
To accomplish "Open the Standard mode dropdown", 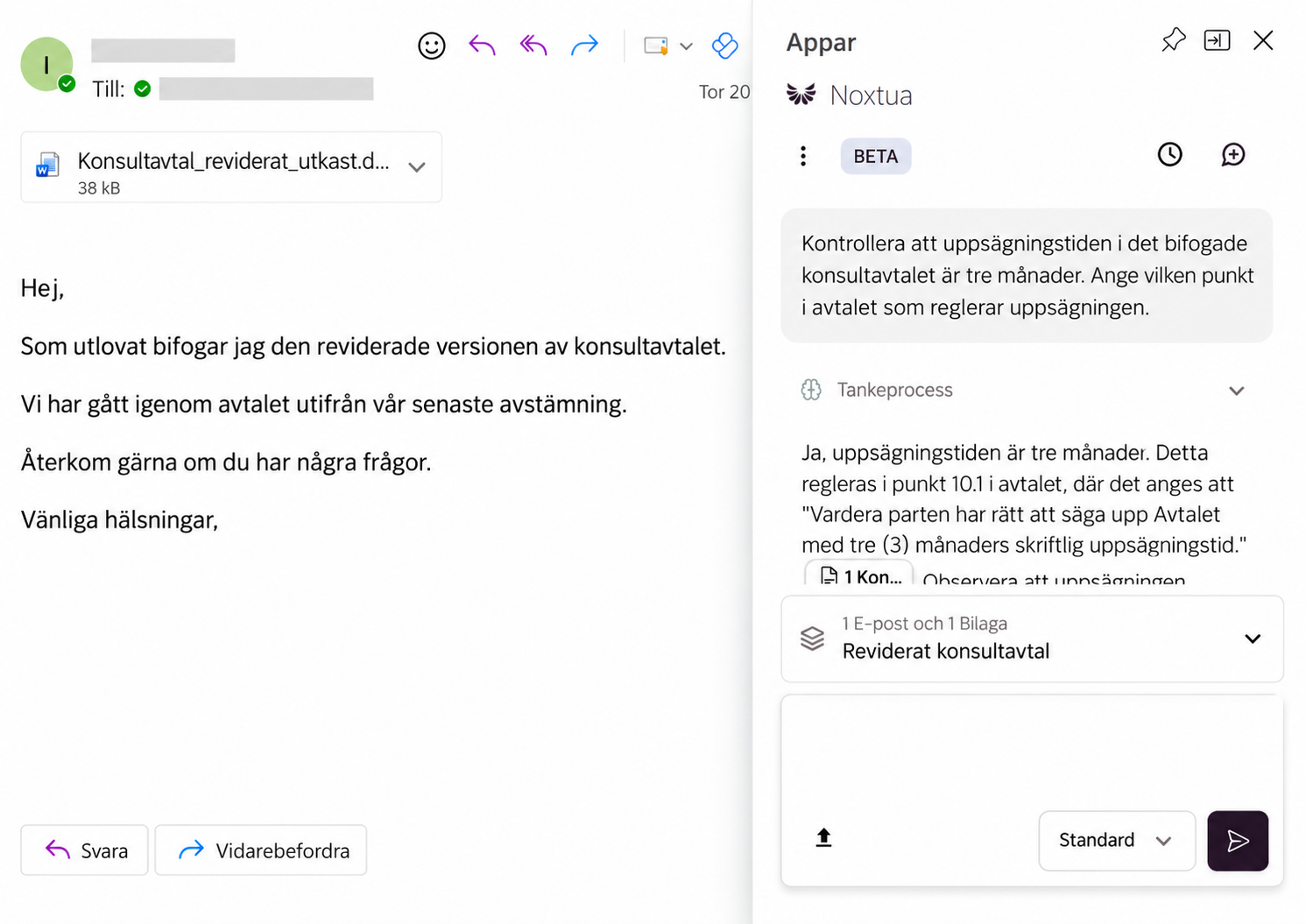I will click(1117, 841).
